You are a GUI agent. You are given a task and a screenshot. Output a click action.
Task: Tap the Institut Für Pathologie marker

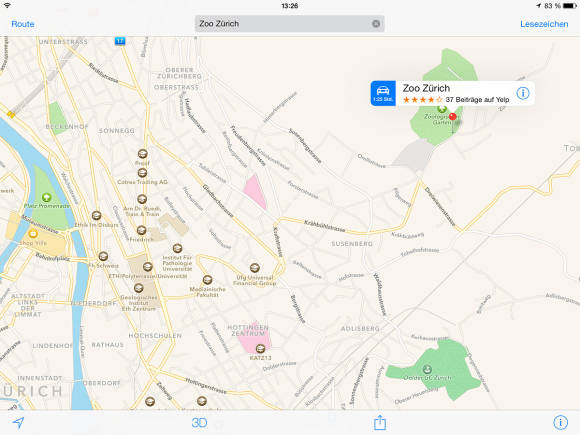pyautogui.click(x=177, y=247)
